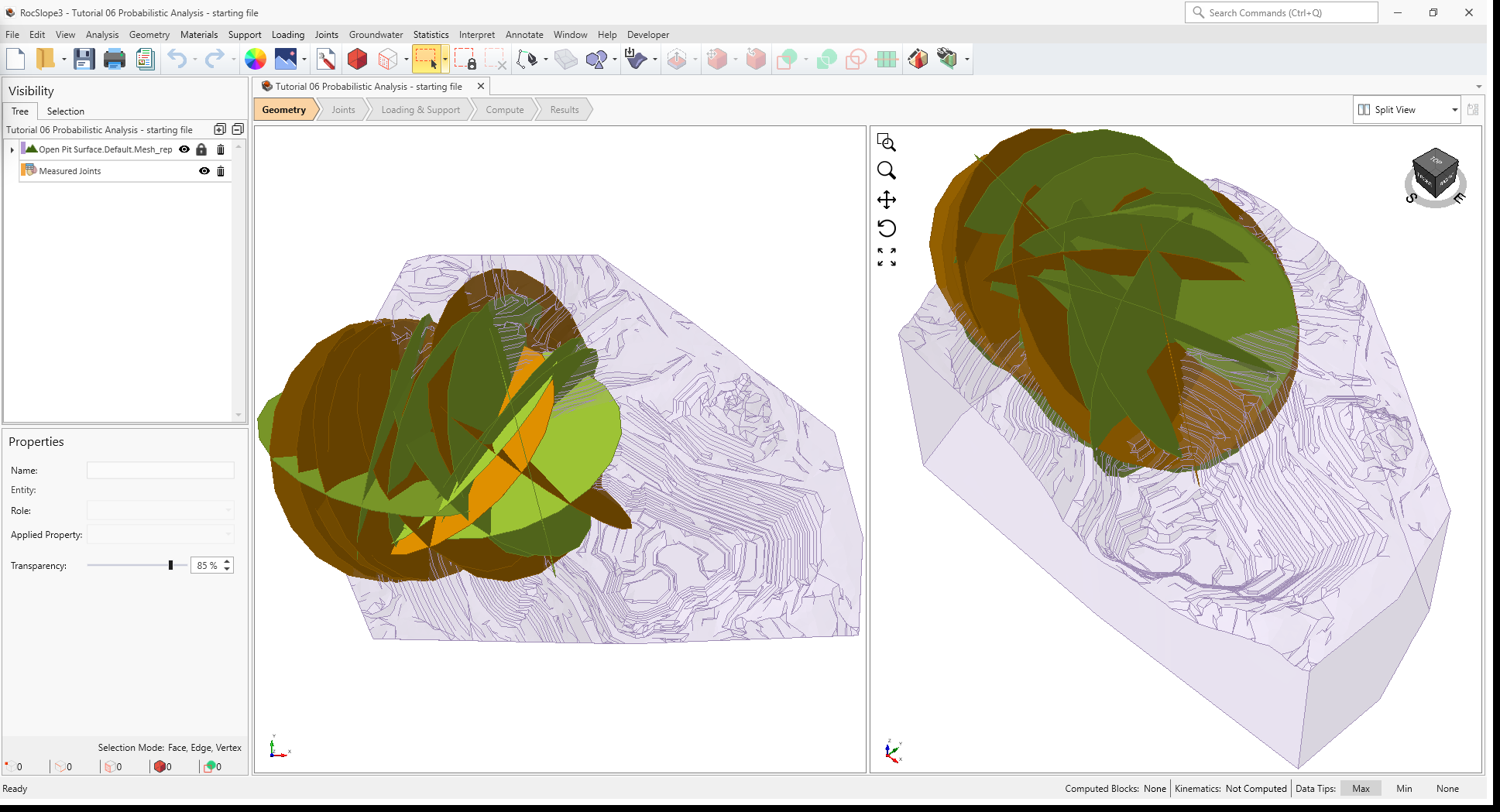This screenshot has width=1500, height=812.
Task: Click the solid red cube icon
Action: point(357,59)
